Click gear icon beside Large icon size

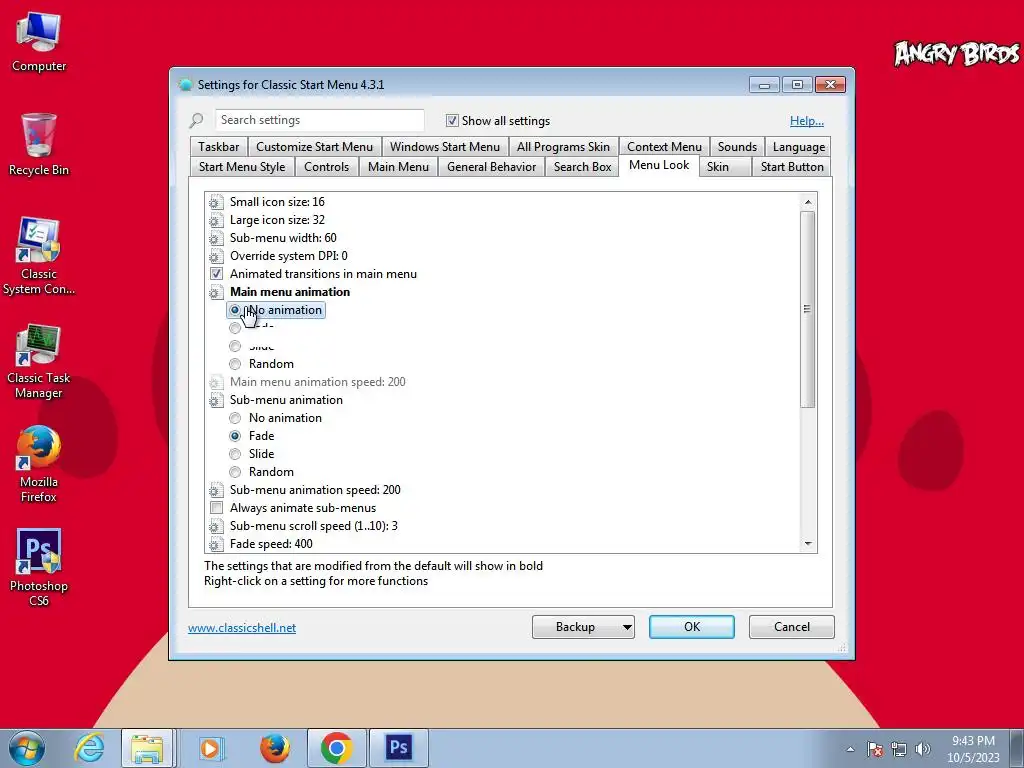(216, 221)
